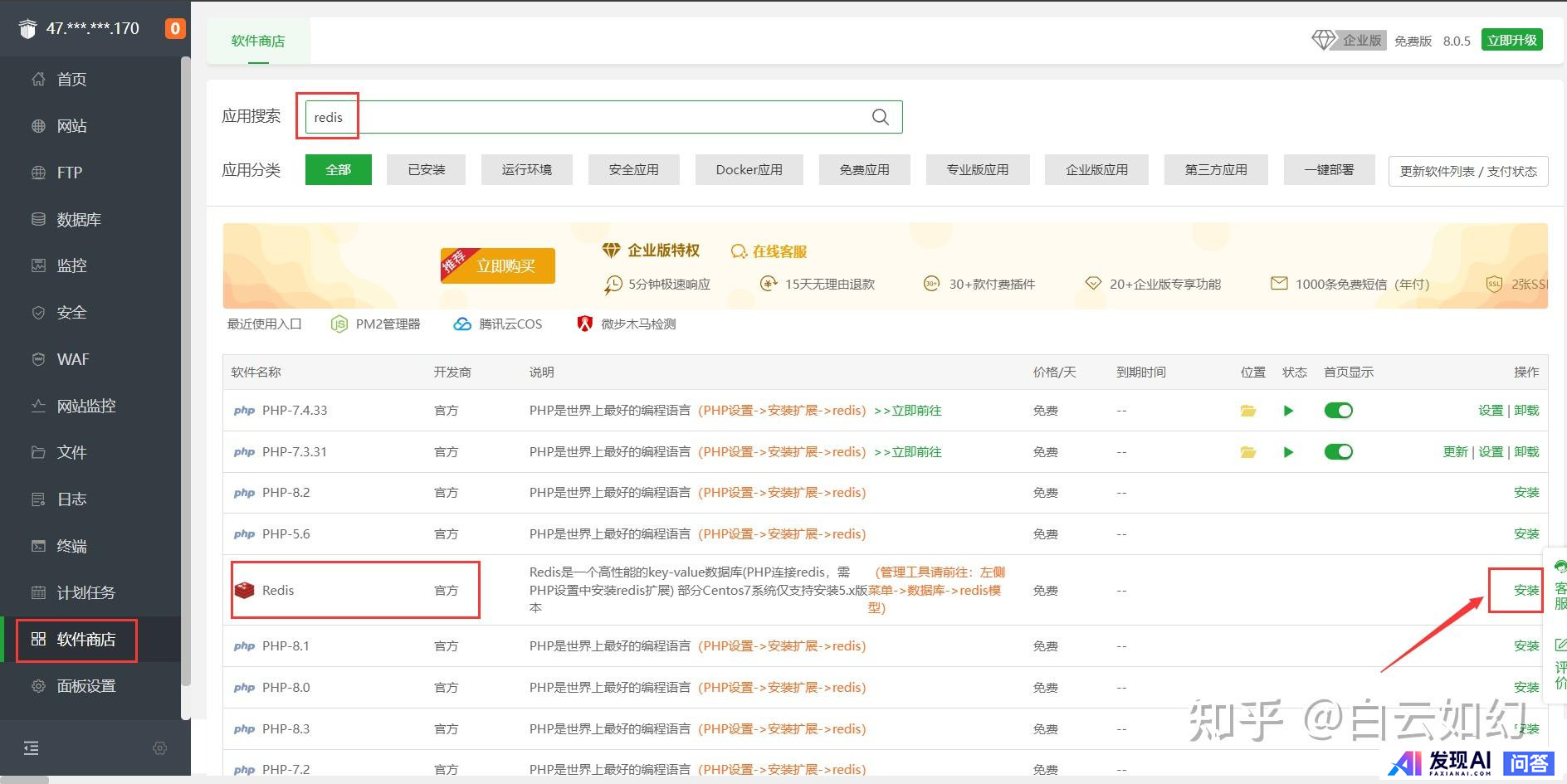Open 微步木马检测 shortcut
Viewport: 1567px width, 784px height.
[627, 324]
